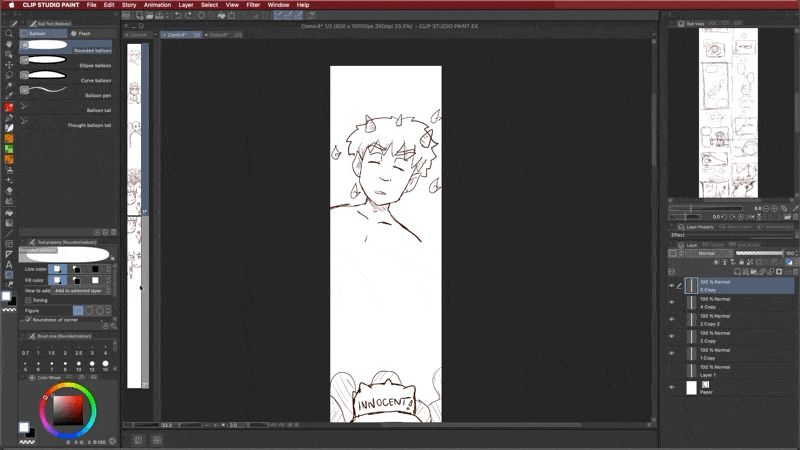This screenshot has width=800, height=450.
Task: Select the Gradient tool
Action: [x=9, y=222]
